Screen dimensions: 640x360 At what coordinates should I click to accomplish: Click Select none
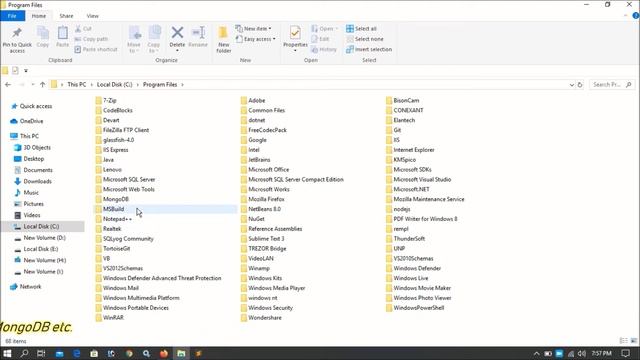(365, 39)
